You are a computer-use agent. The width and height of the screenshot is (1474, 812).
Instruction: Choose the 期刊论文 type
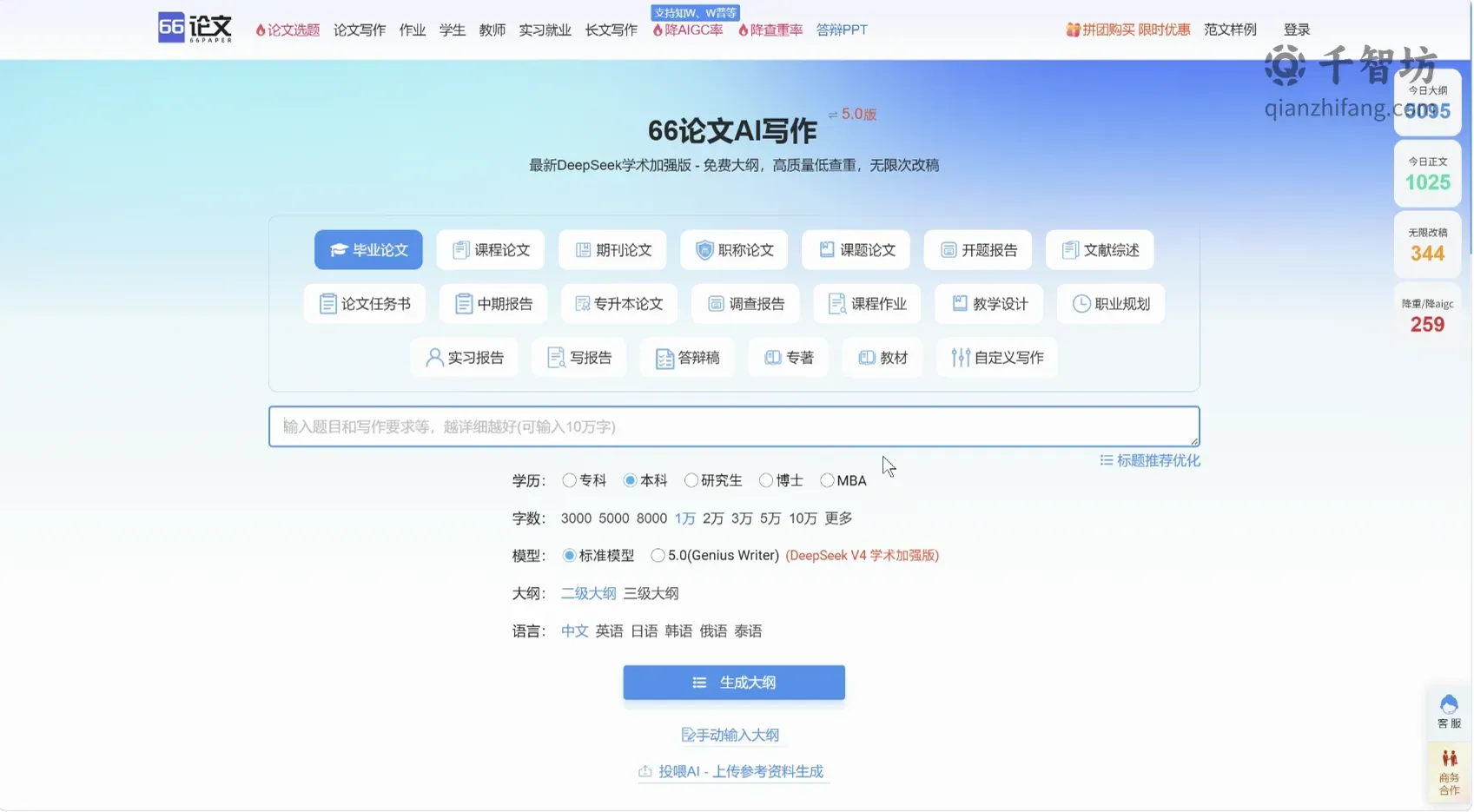click(612, 250)
